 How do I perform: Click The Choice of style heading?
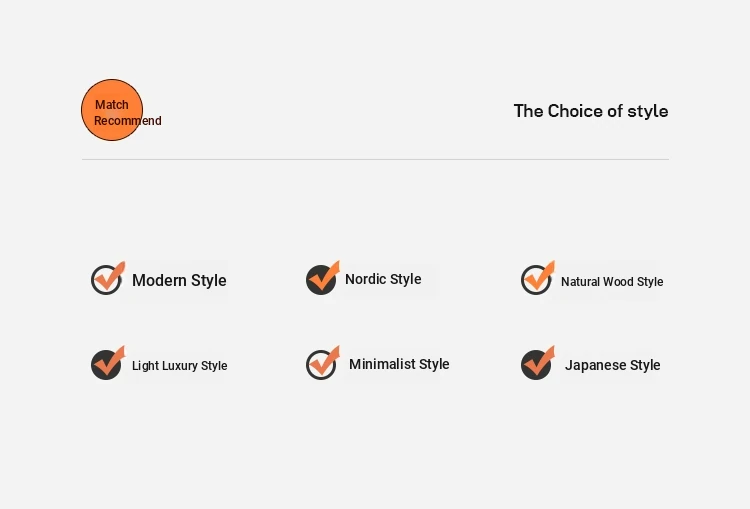click(591, 111)
